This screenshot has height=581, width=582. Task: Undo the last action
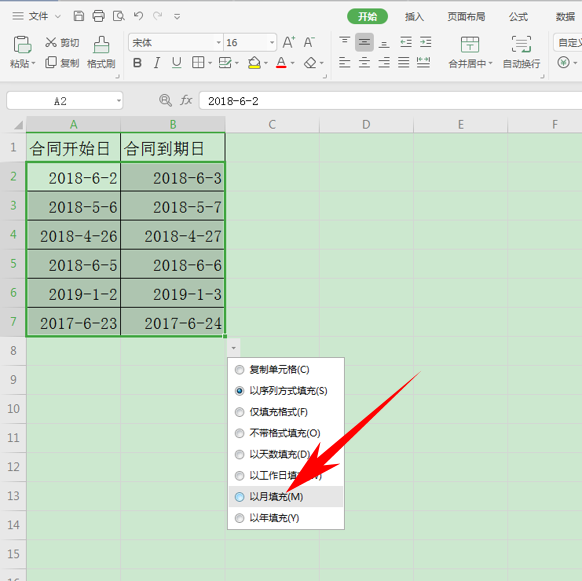click(x=138, y=16)
